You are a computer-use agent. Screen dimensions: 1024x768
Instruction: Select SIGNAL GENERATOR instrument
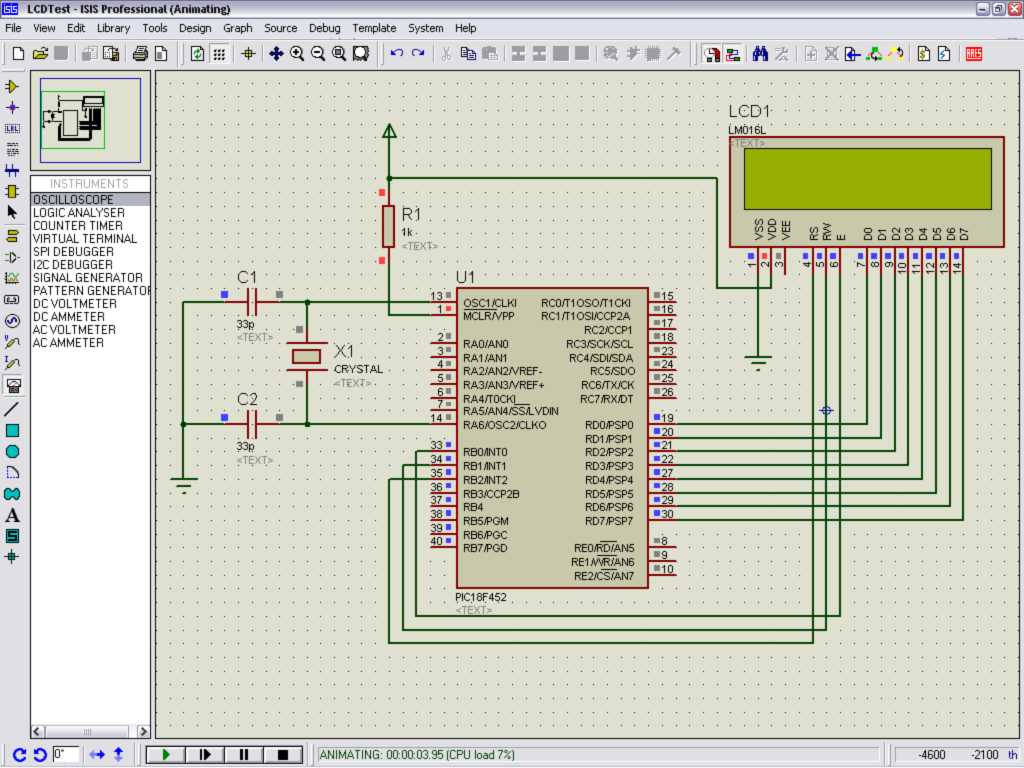pos(90,278)
